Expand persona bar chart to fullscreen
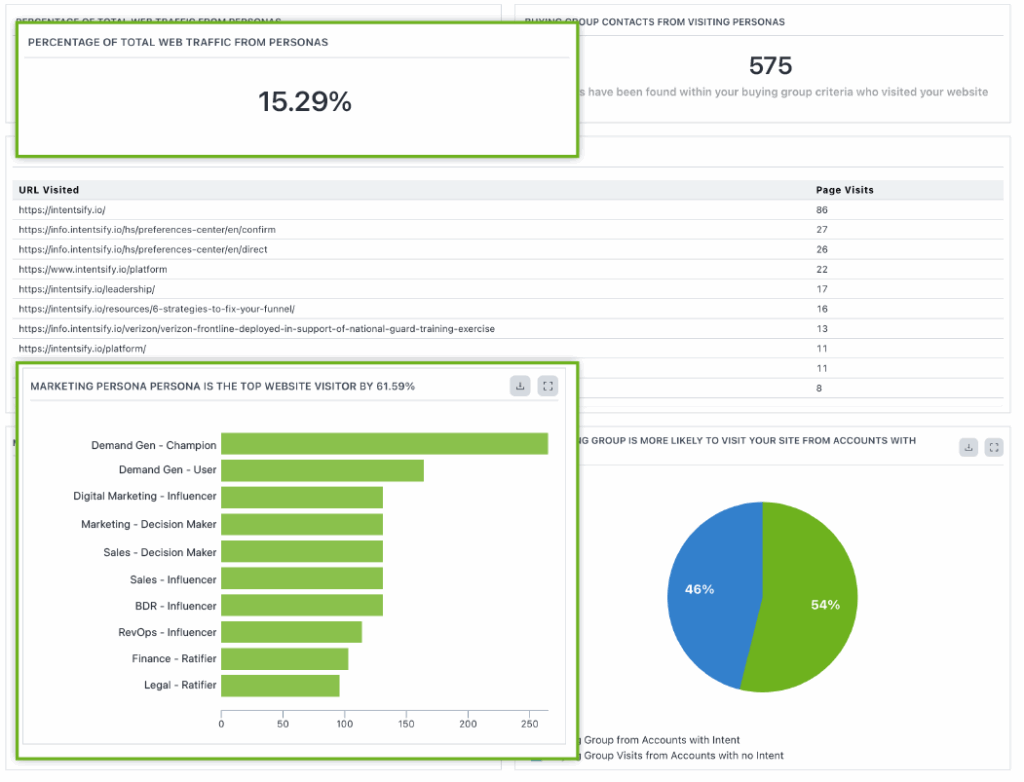 pyautogui.click(x=547, y=386)
